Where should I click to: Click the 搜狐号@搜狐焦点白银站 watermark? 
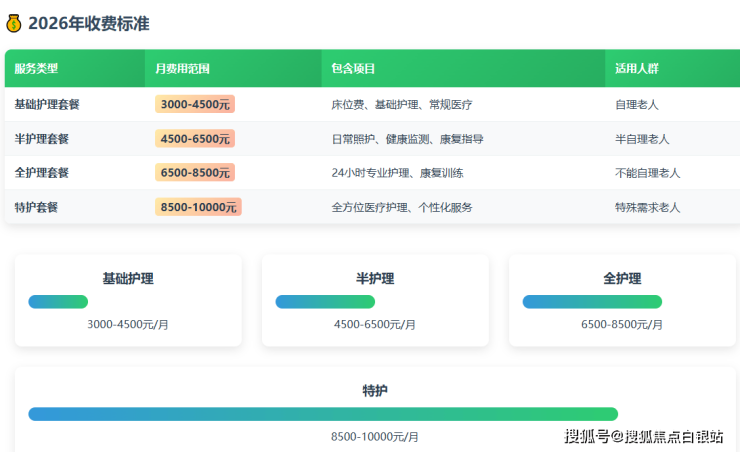coord(644,436)
